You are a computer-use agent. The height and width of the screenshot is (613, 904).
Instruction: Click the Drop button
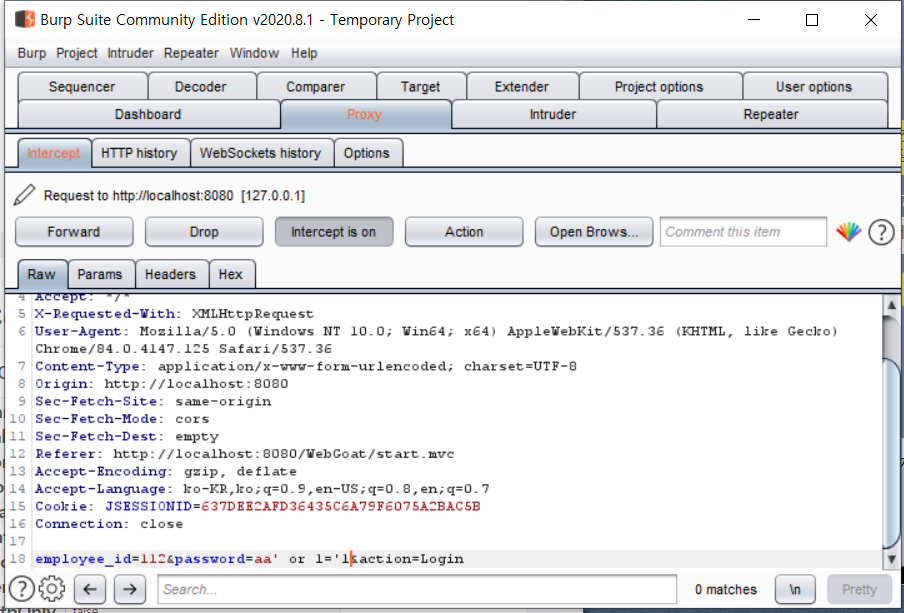204,232
